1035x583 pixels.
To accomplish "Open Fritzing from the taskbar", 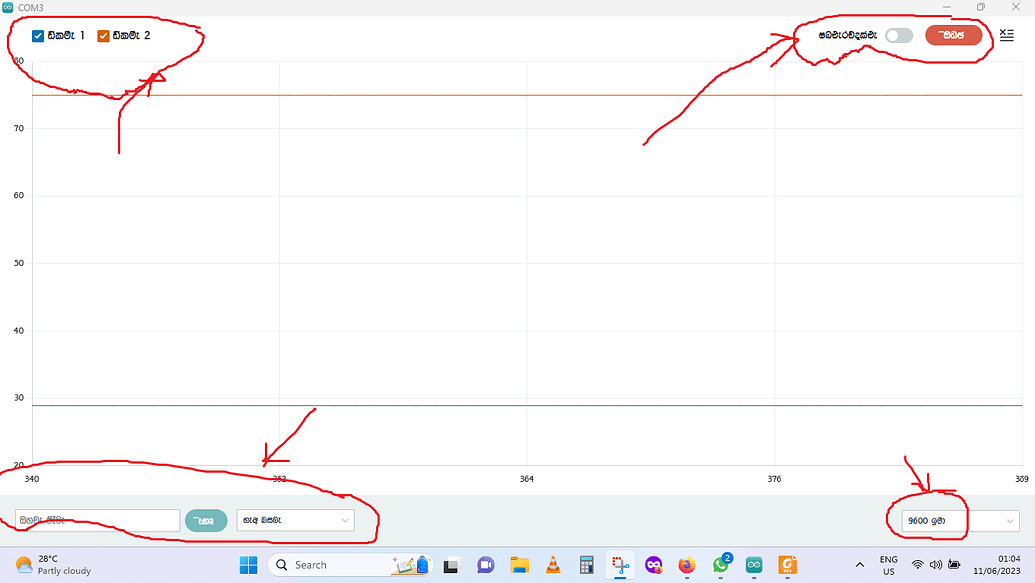I will pyautogui.click(x=618, y=564).
